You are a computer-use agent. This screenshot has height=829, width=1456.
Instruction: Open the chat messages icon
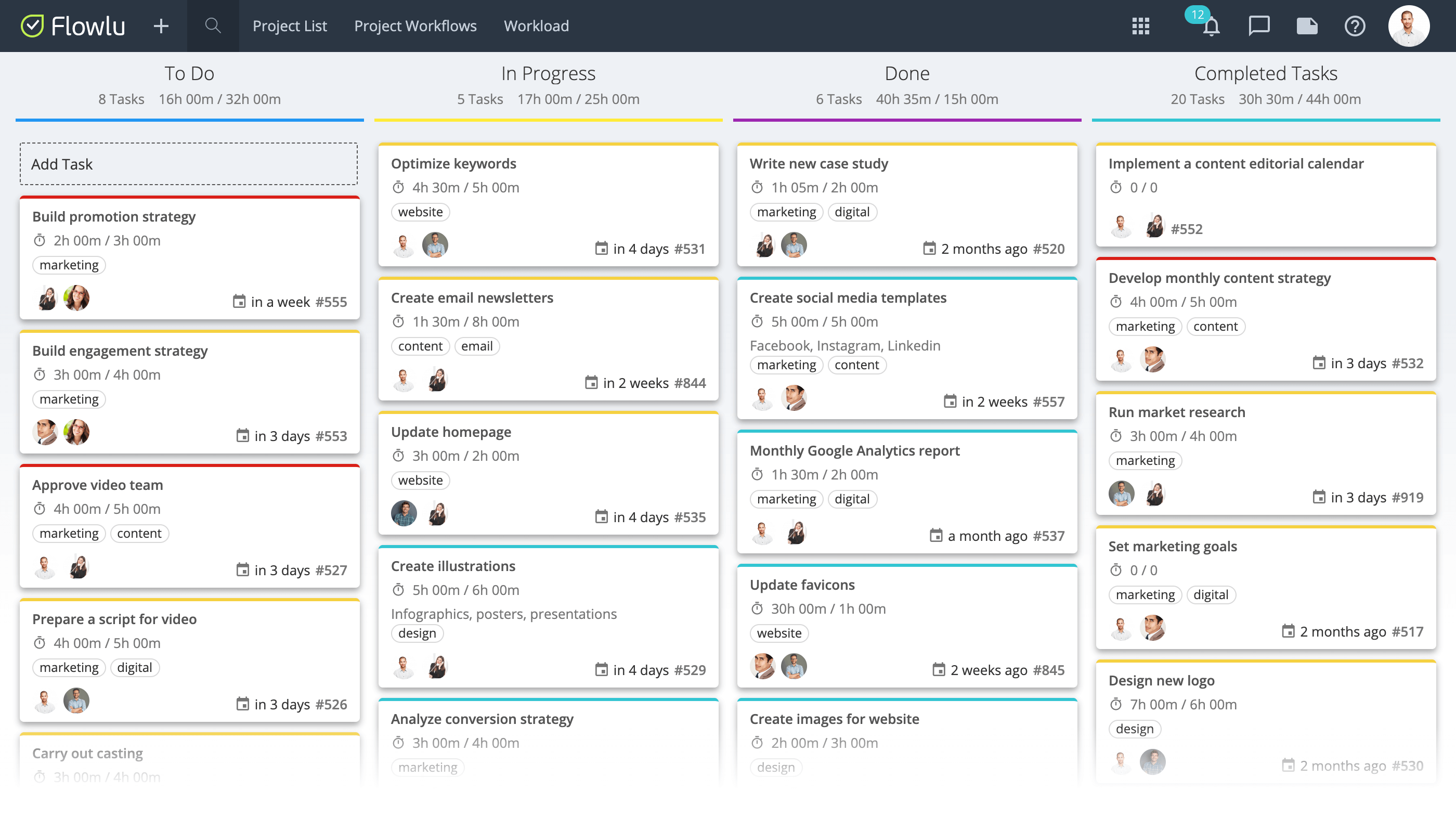click(x=1259, y=25)
